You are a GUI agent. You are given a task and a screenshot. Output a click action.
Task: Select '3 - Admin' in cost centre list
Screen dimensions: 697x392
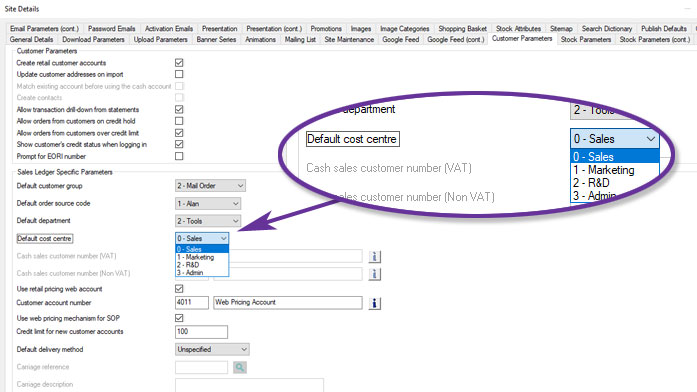click(x=202, y=272)
